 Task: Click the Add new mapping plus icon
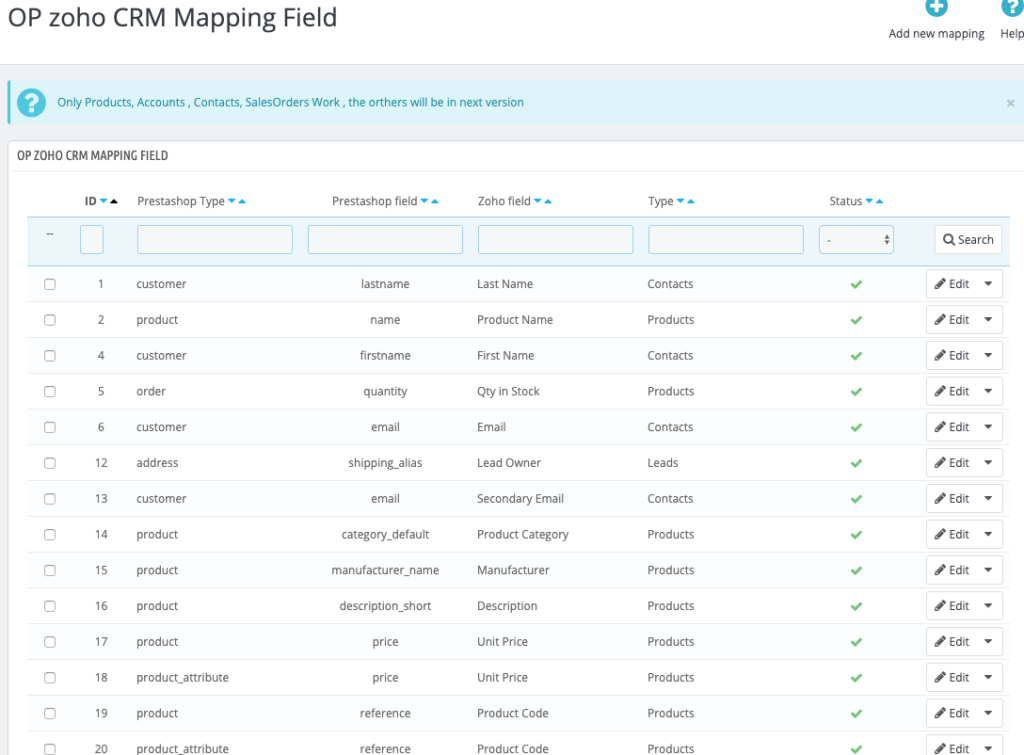936,7
